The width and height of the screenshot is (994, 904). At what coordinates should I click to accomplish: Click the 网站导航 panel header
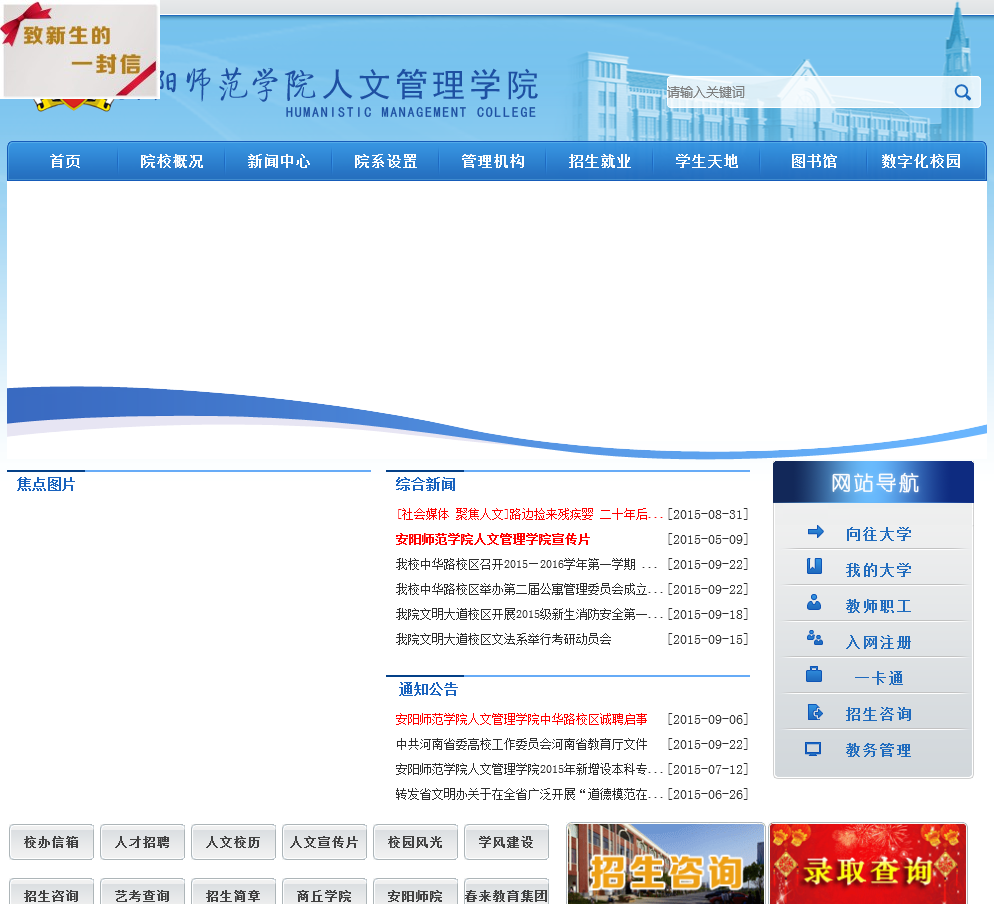(x=874, y=482)
